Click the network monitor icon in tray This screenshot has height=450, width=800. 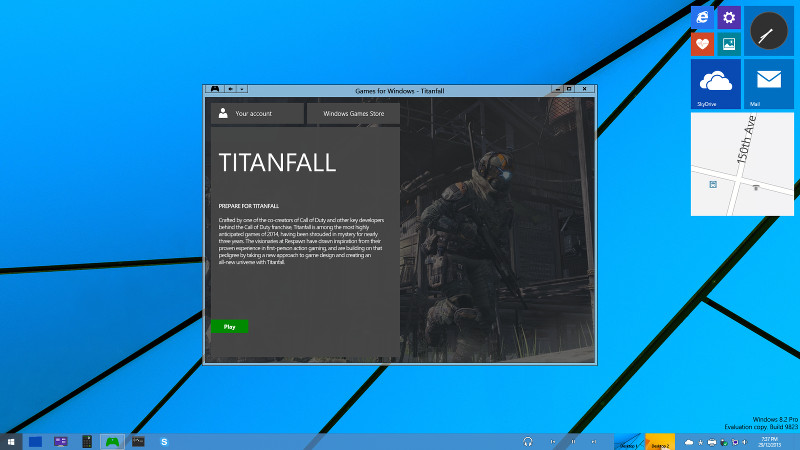(x=735, y=442)
